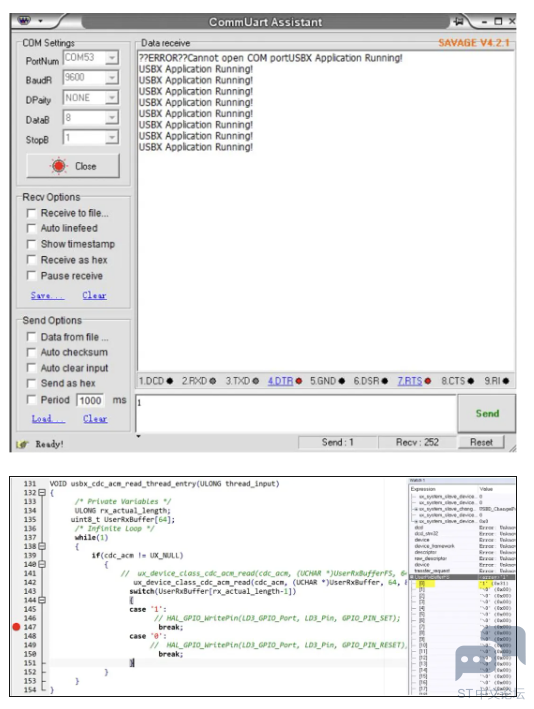The image size is (534, 709).
Task: Enable Auto linefeed checkbox
Action: (x=31, y=228)
